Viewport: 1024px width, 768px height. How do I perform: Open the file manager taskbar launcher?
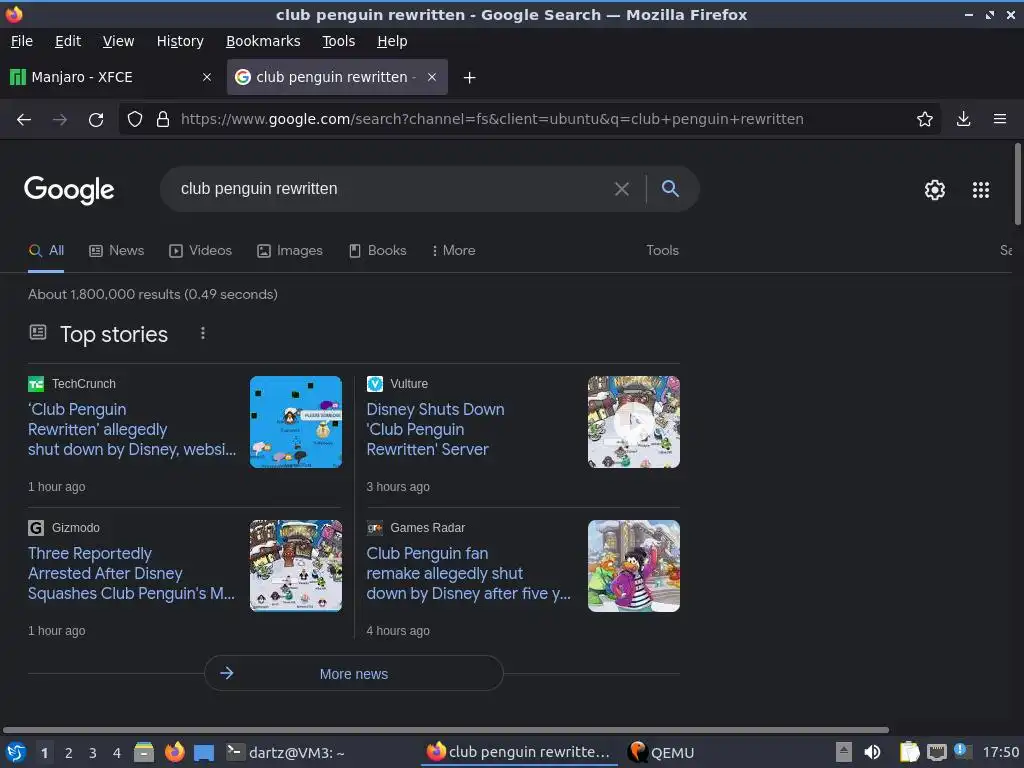144,752
